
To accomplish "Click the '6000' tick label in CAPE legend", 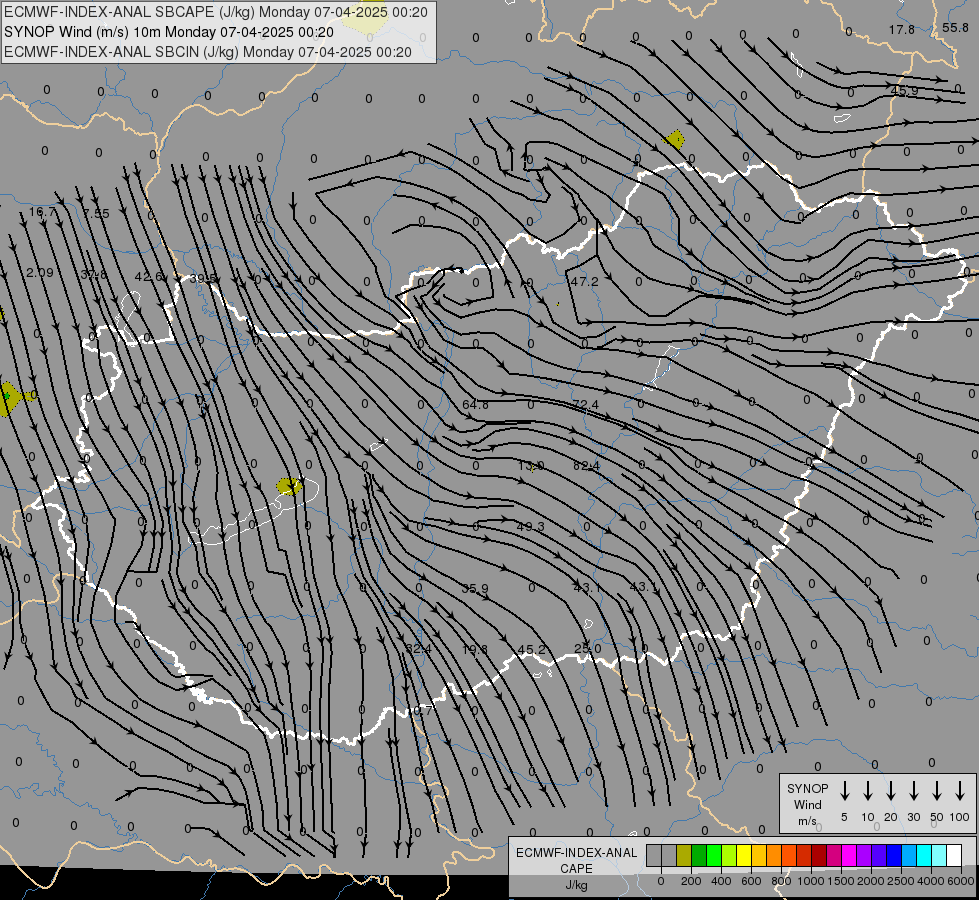I will coord(960,881).
